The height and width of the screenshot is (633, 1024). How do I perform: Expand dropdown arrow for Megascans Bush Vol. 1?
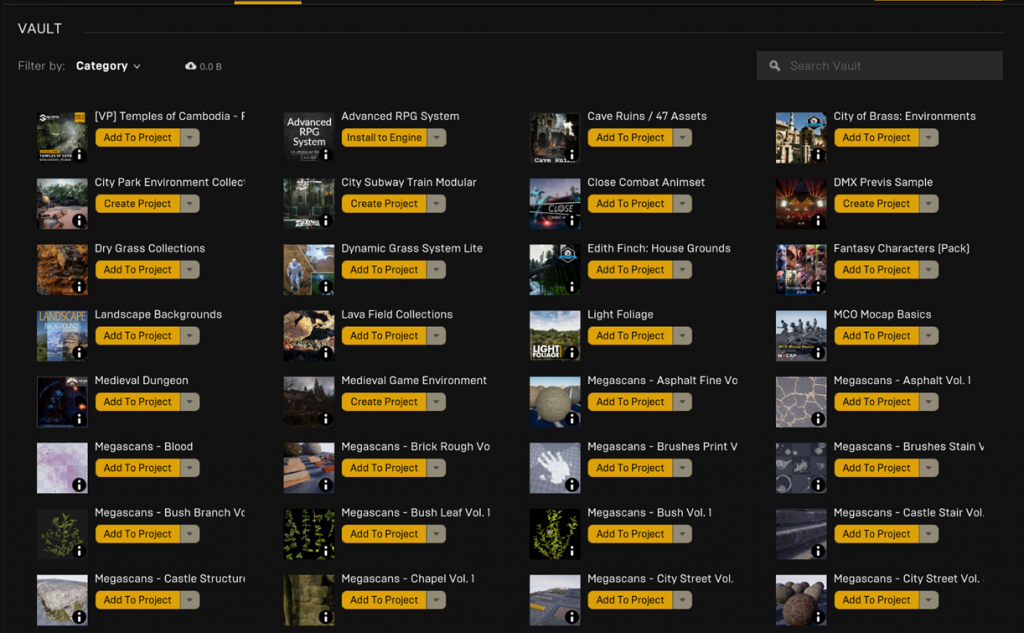pyautogui.click(x=682, y=534)
